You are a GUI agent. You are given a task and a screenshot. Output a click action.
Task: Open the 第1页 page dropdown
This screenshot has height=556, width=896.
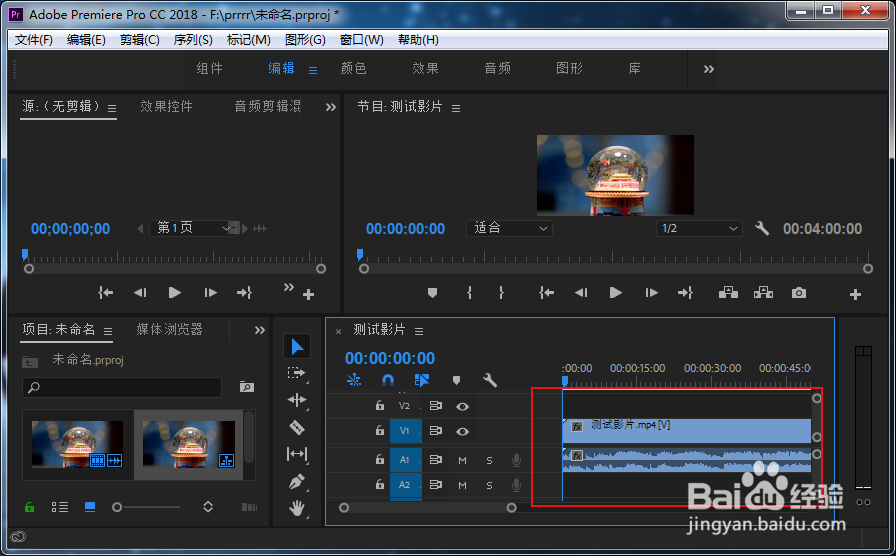coord(191,228)
